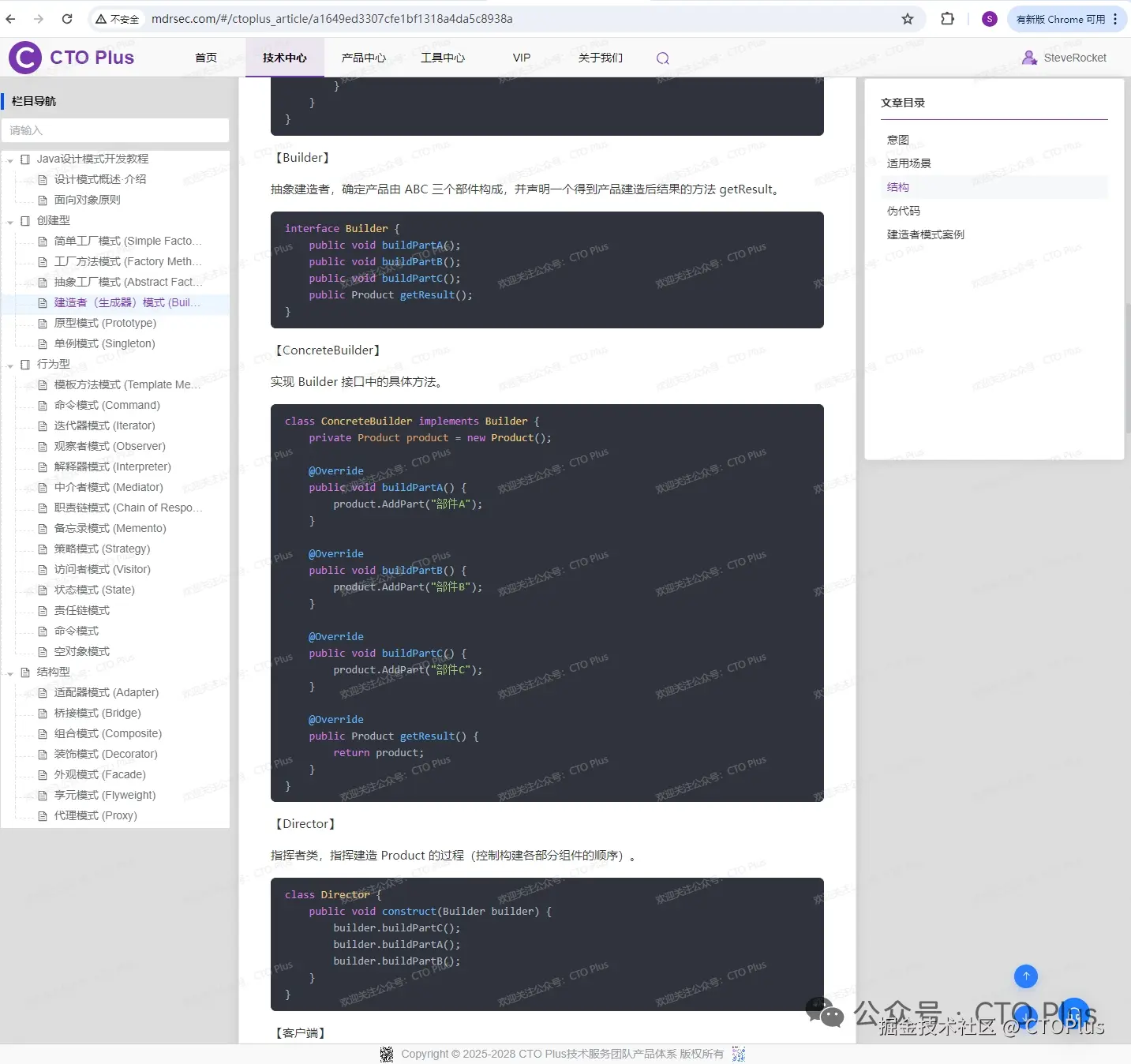1131x1064 pixels.
Task: Collapse the 创建型 tree node
Action: tap(10, 220)
